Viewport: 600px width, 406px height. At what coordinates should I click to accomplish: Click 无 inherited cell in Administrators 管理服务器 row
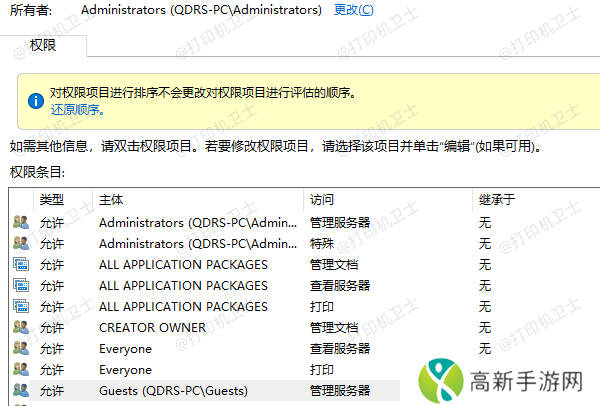(485, 222)
